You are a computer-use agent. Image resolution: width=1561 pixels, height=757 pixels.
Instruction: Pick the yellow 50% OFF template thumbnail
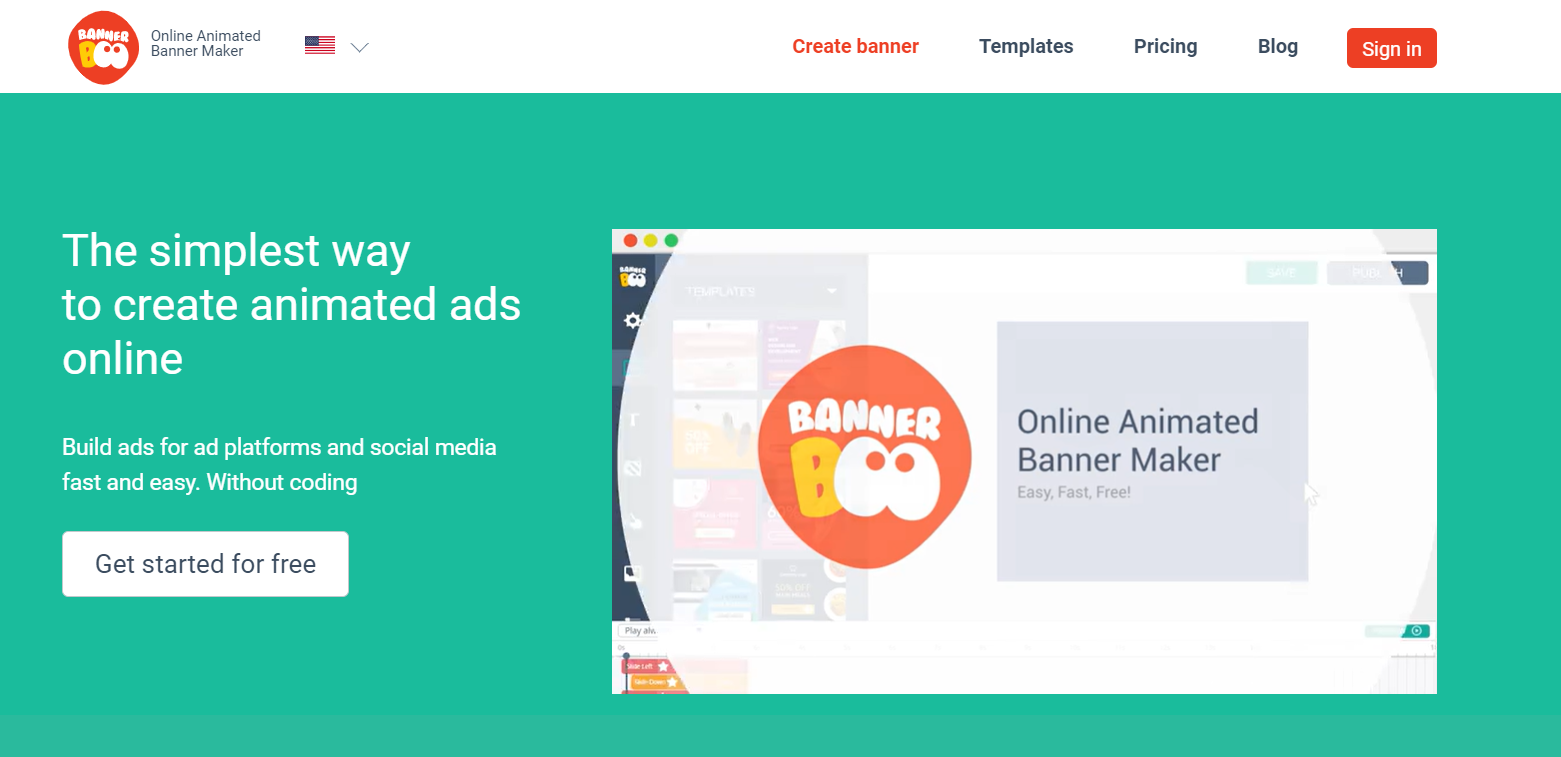(x=715, y=435)
